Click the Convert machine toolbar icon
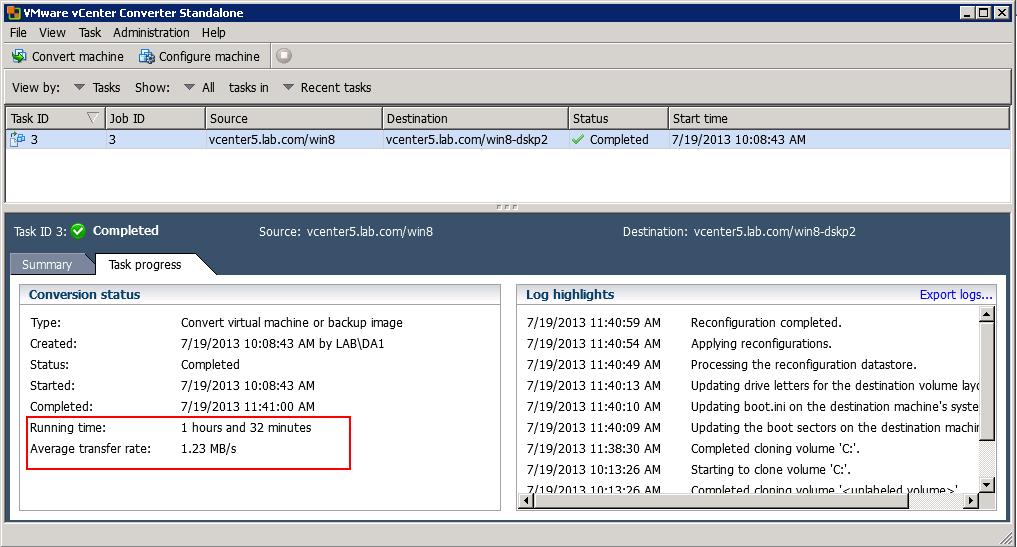 point(19,56)
